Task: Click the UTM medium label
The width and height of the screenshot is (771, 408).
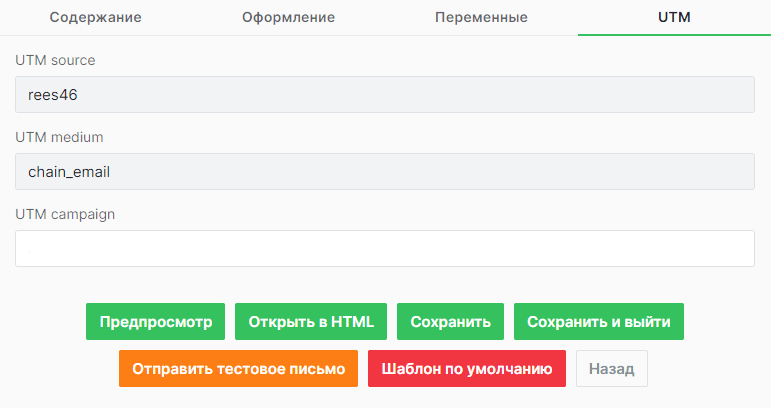Action: tap(59, 137)
